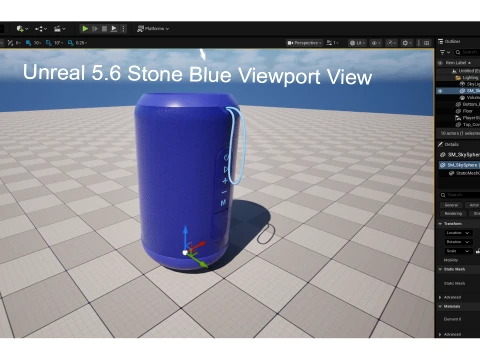Screen dimensions: 480x360
Task: Open the Add content dropdown in the toolbar
Action: pyautogui.click(x=22, y=29)
